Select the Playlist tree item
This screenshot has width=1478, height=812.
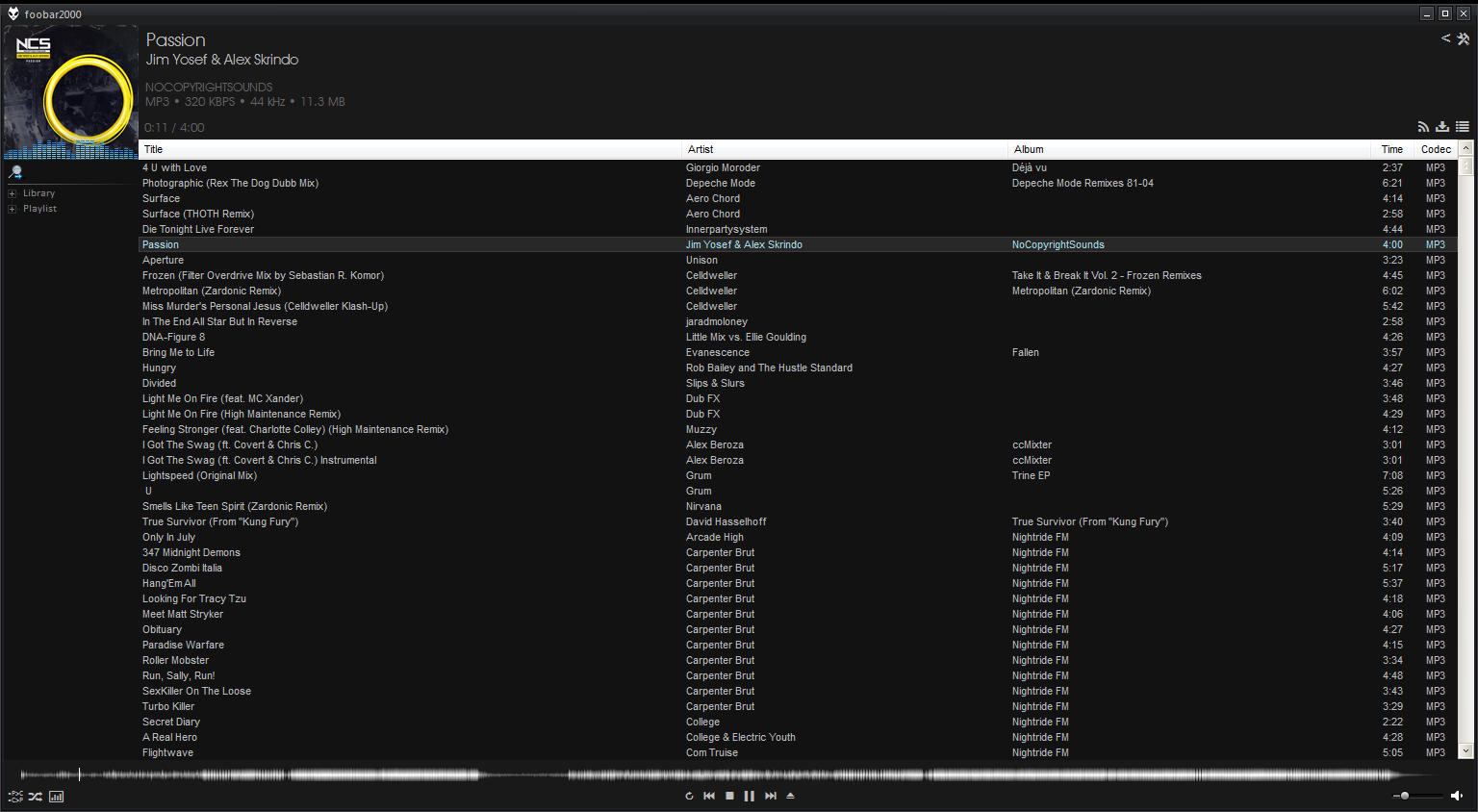[x=40, y=209]
